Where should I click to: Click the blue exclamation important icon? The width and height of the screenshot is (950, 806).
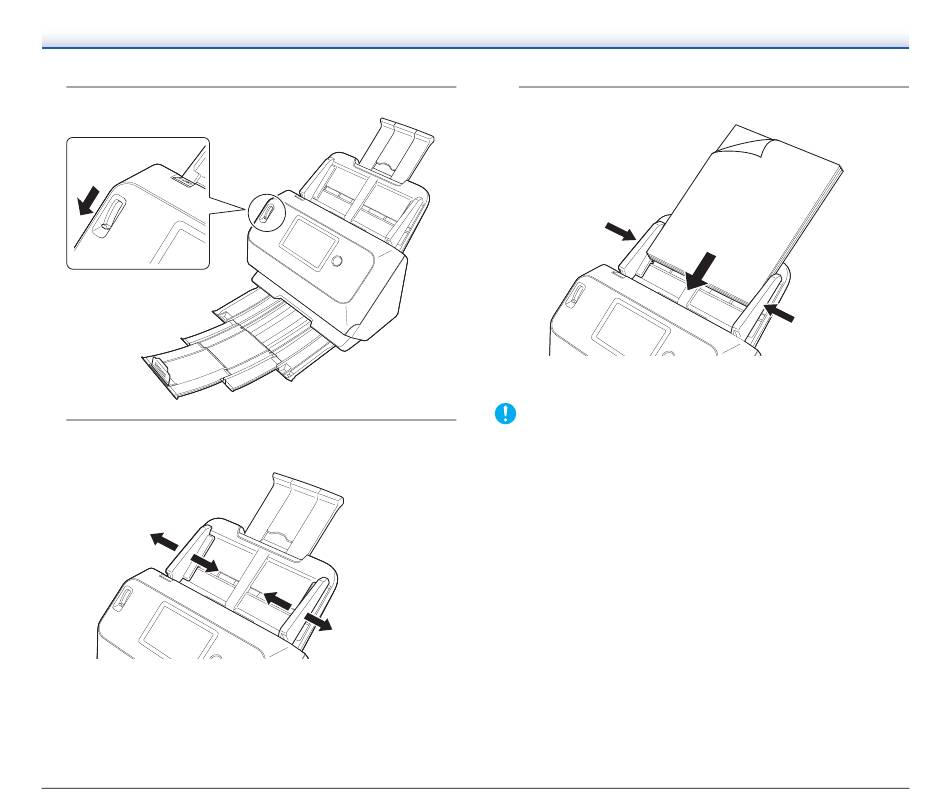[x=505, y=414]
